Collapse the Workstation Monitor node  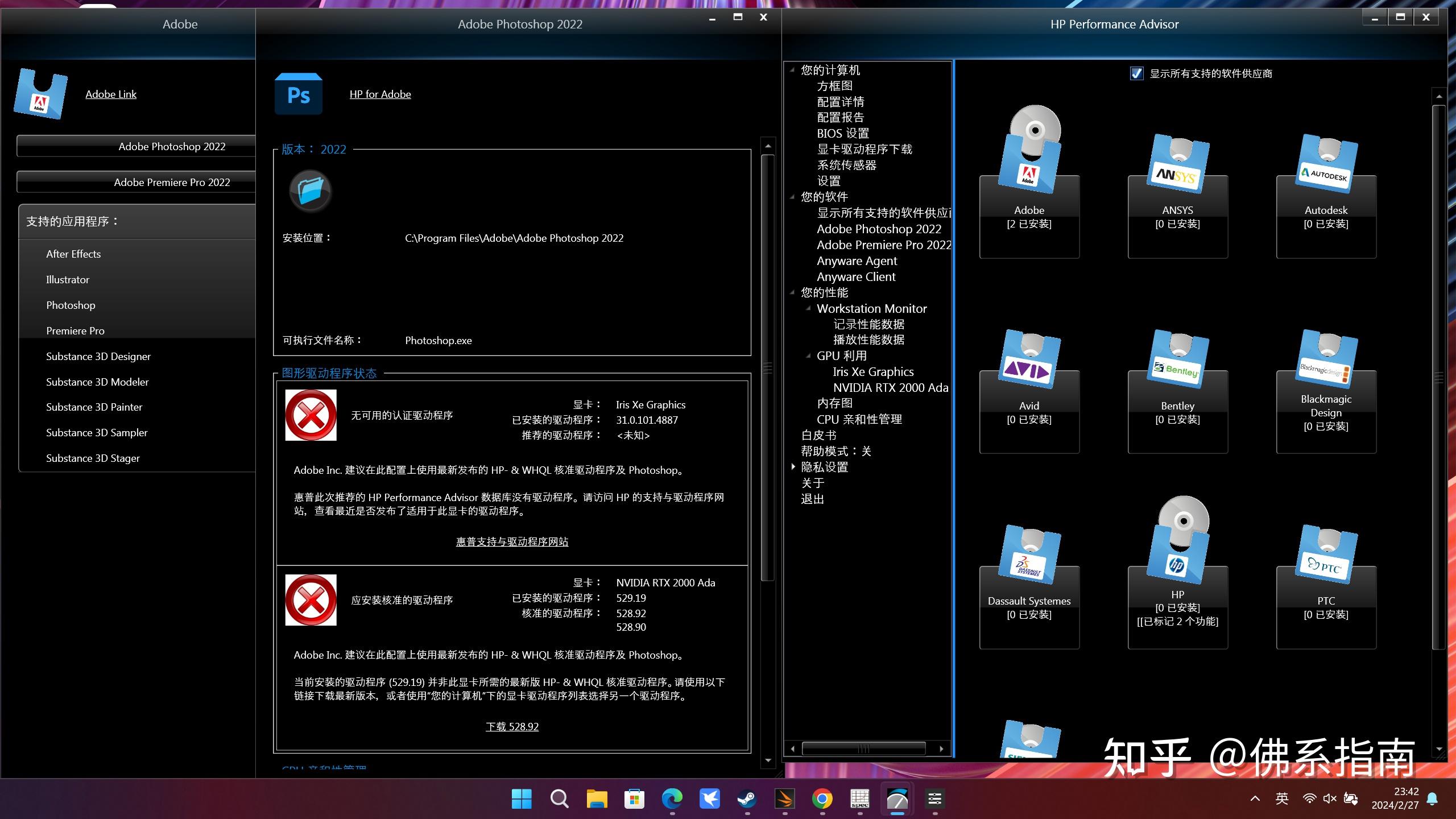[x=808, y=308]
